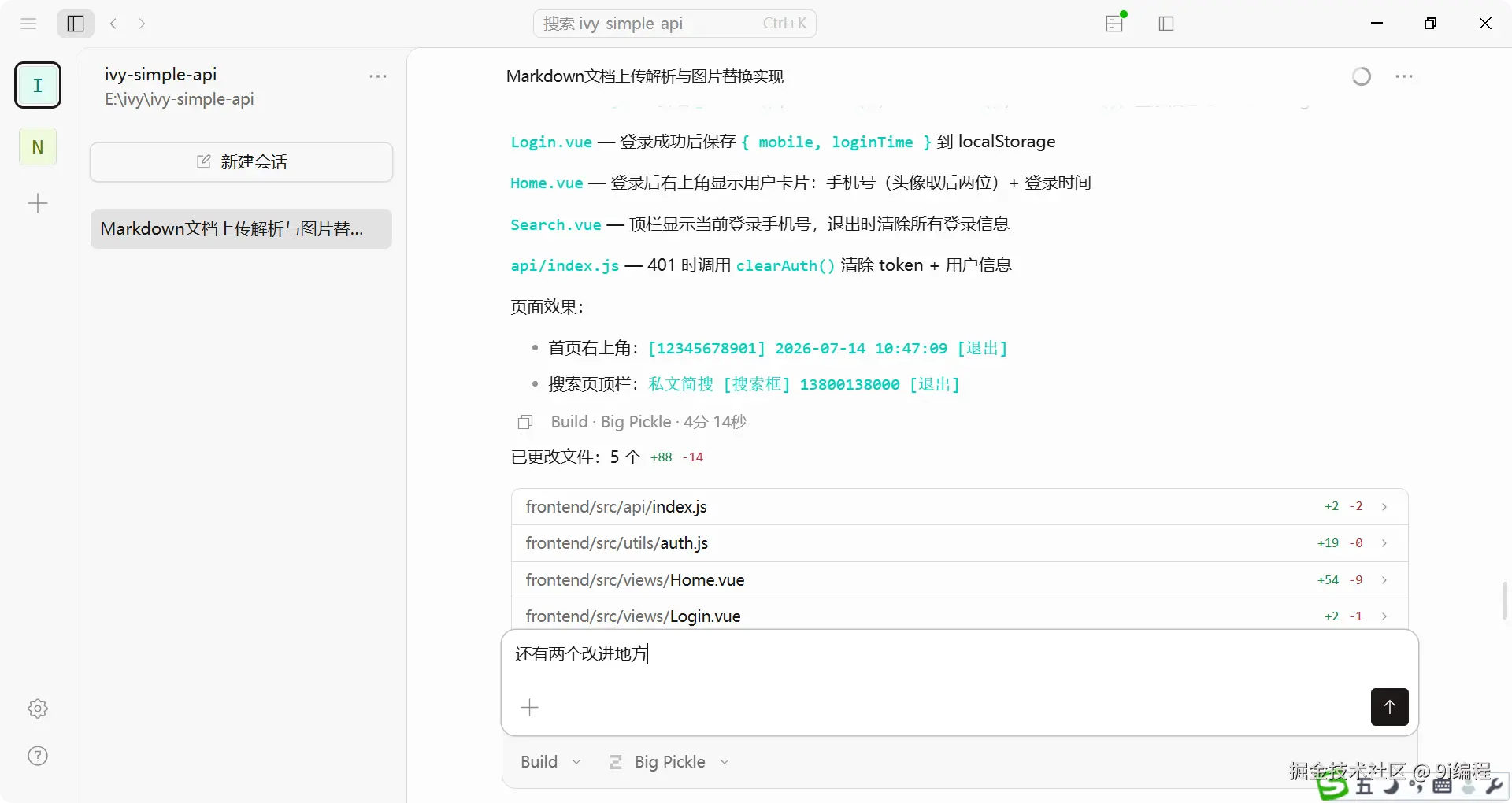Image resolution: width=1512 pixels, height=803 pixels.
Task: Click Login.vue file reference
Action: tap(551, 142)
